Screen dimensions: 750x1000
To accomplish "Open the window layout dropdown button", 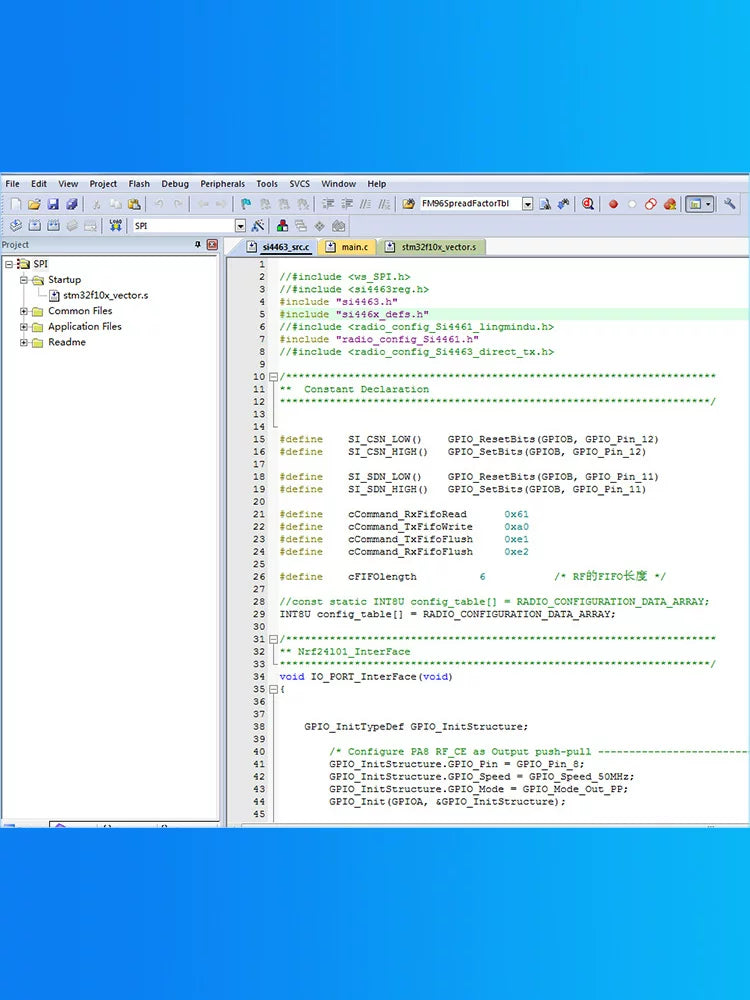I will (x=708, y=204).
